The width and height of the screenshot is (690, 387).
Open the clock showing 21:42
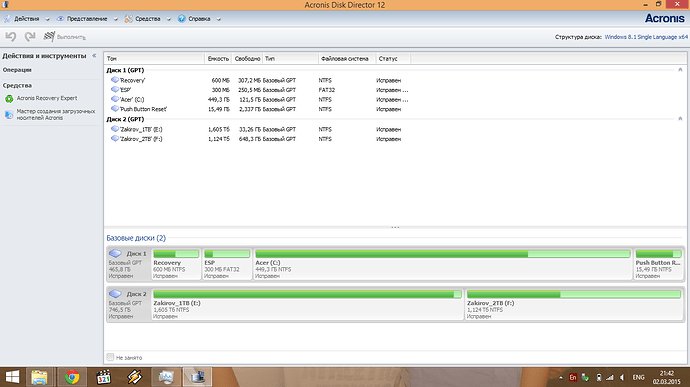click(x=667, y=377)
